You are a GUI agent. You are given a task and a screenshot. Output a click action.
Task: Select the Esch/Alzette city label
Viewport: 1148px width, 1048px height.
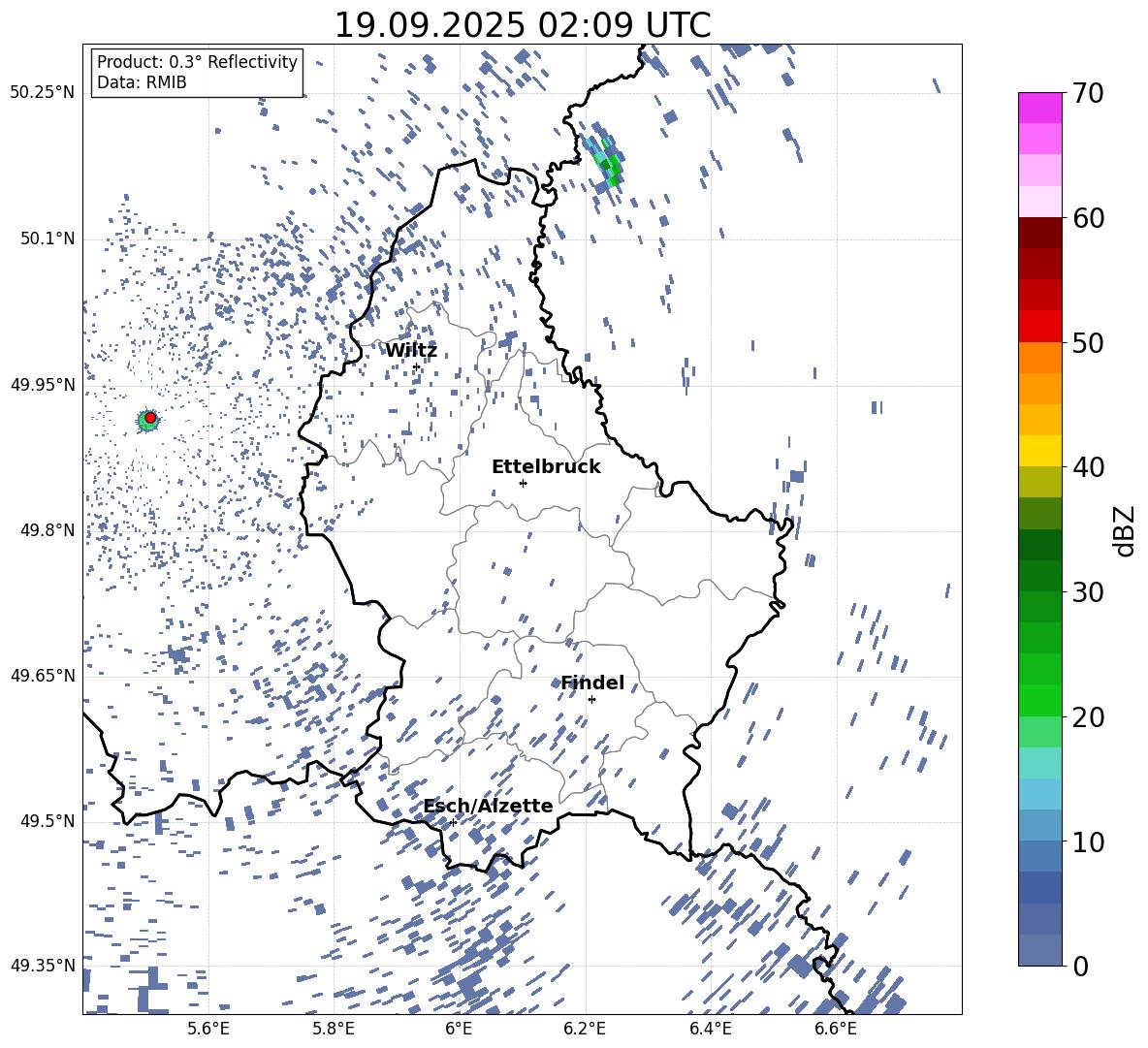488,806
